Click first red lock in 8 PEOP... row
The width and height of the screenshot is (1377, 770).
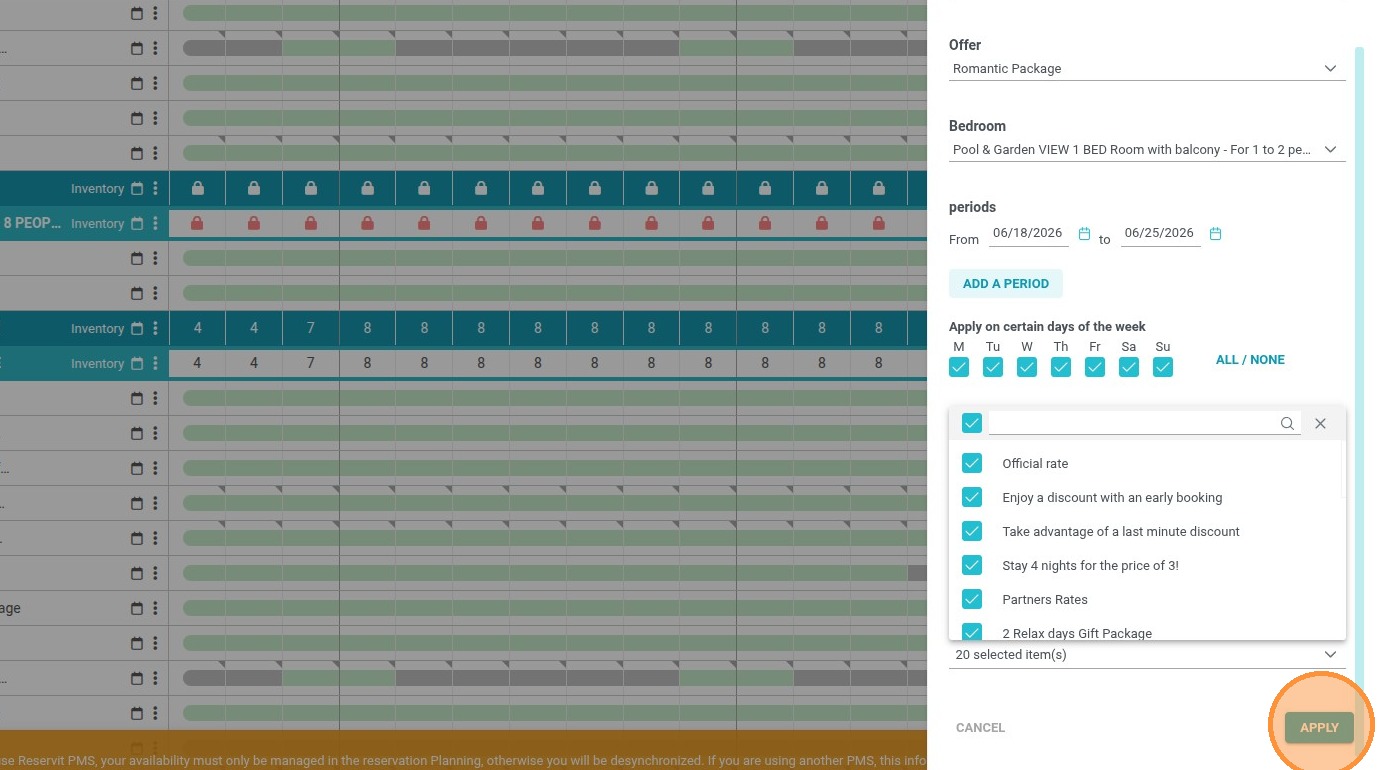pyautogui.click(x=197, y=224)
